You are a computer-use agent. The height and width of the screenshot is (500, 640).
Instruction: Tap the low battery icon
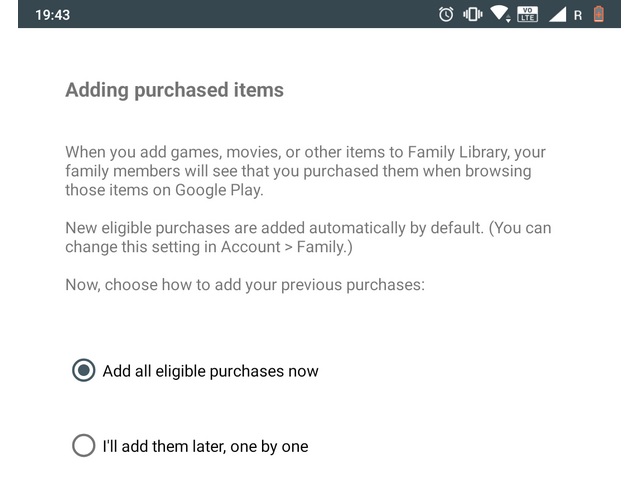point(599,15)
